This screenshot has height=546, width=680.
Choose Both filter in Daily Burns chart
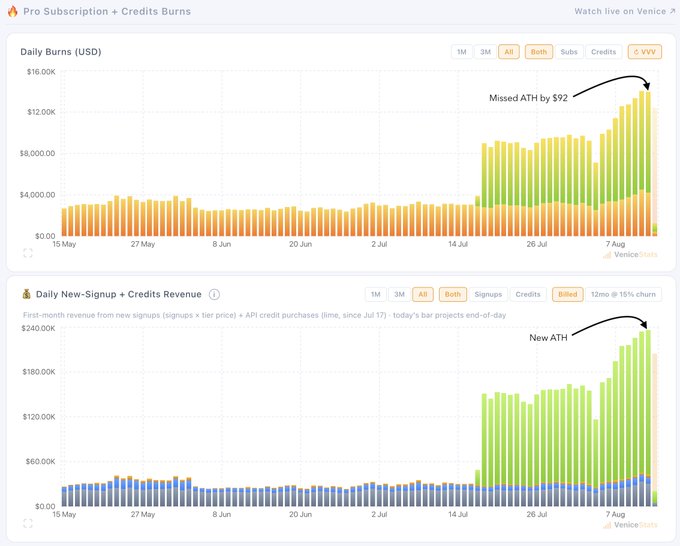(539, 52)
